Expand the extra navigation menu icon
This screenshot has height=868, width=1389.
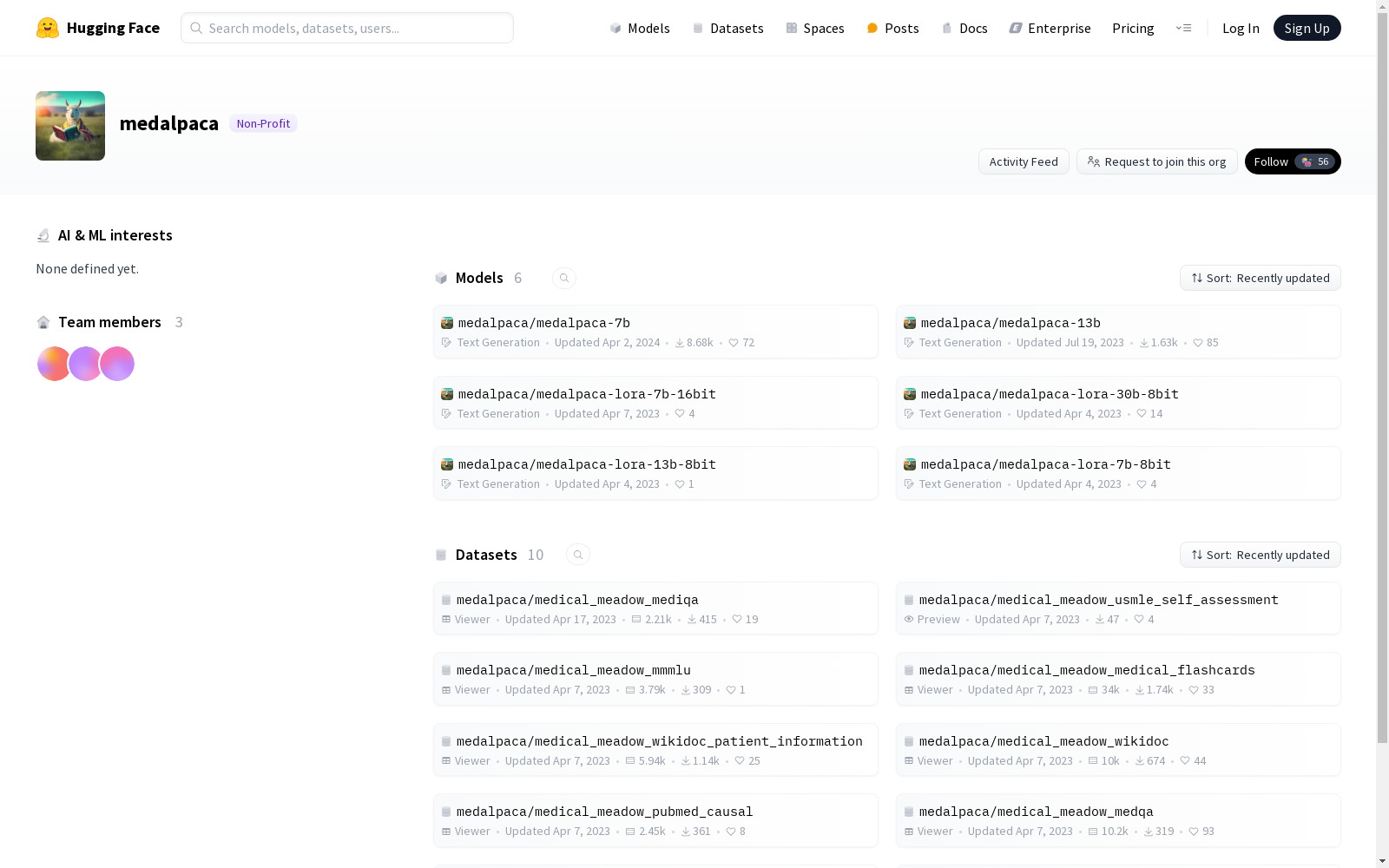click(1183, 28)
